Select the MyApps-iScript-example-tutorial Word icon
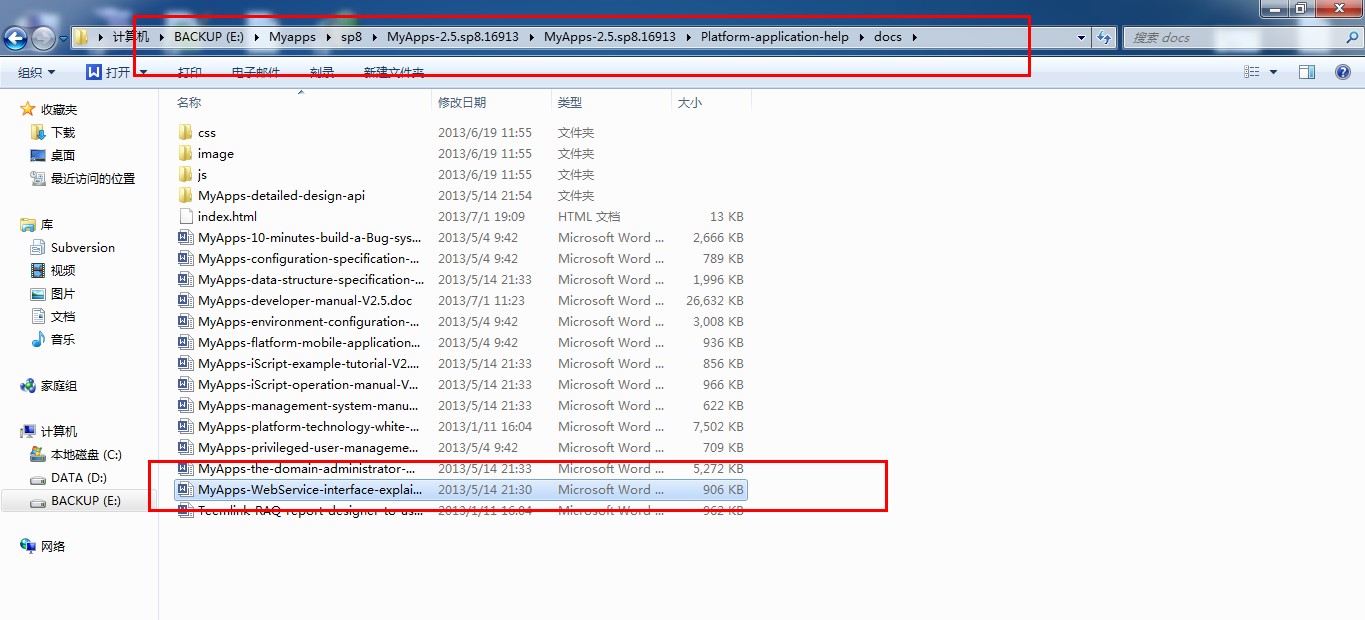The width and height of the screenshot is (1365, 620). tap(185, 363)
